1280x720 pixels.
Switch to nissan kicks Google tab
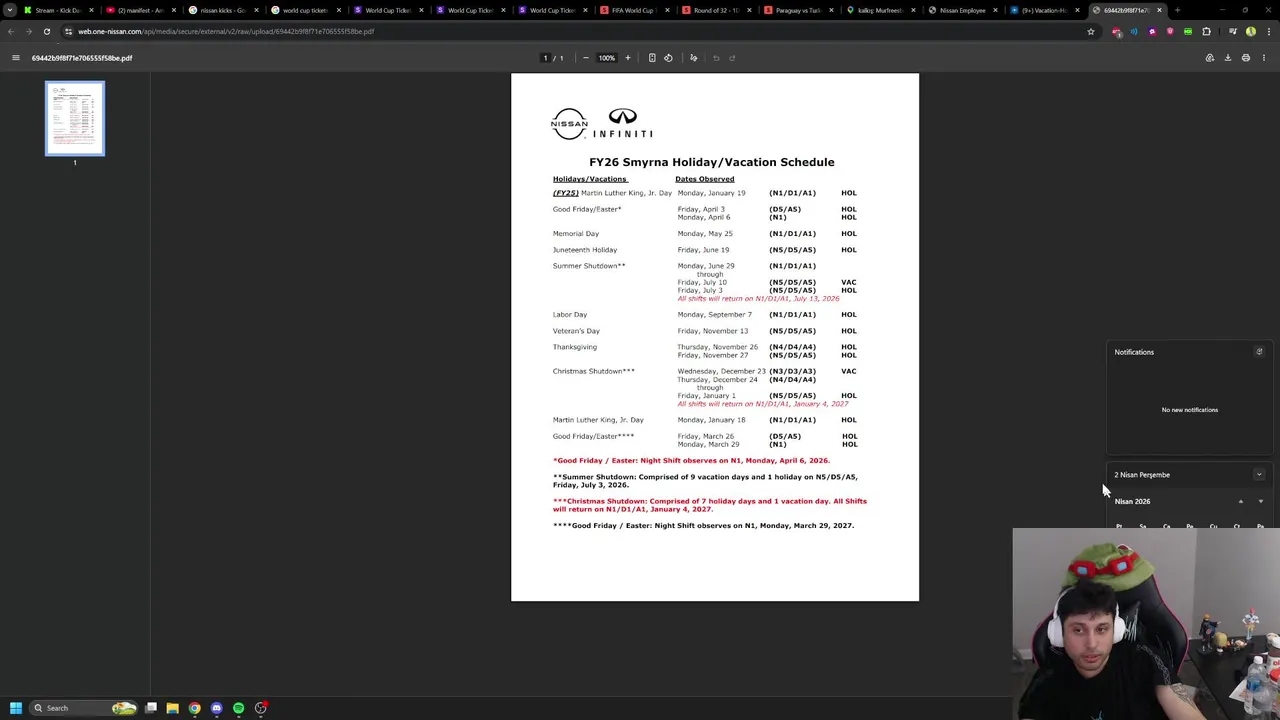pyautogui.click(x=222, y=10)
